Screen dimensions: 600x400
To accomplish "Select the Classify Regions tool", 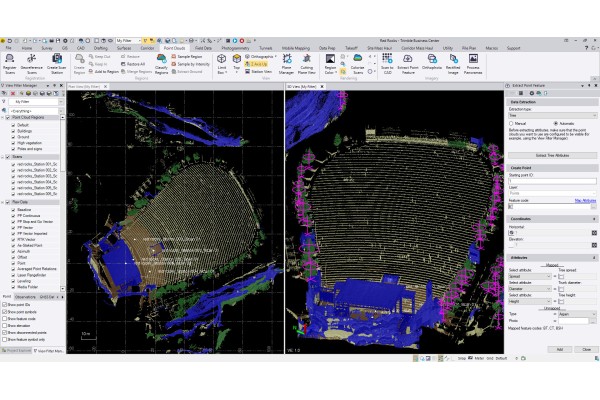I will (160, 63).
